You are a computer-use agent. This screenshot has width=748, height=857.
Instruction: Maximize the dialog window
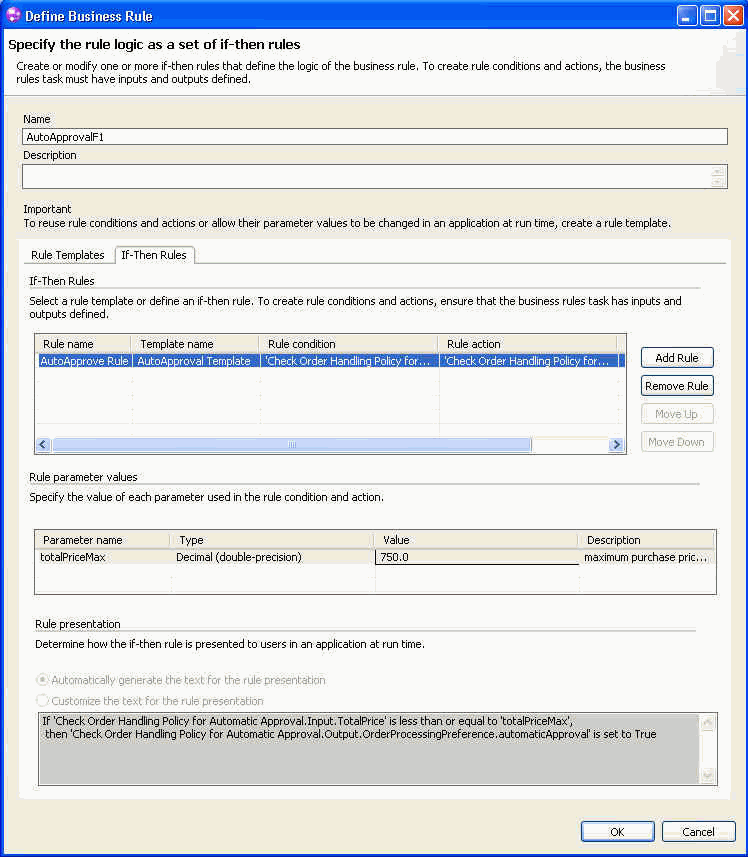[x=710, y=15]
